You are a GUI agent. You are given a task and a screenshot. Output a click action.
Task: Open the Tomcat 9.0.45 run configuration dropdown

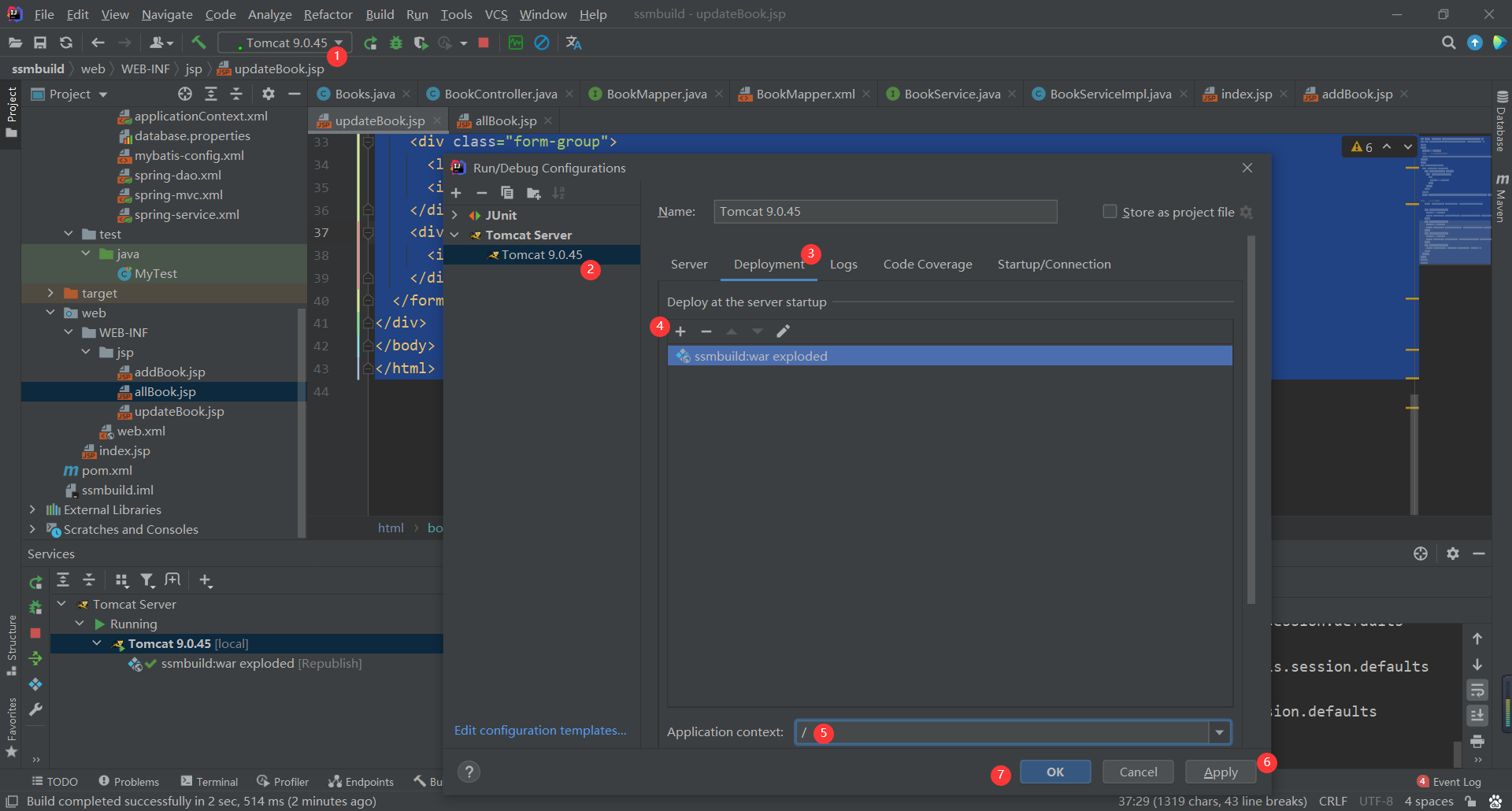point(283,43)
